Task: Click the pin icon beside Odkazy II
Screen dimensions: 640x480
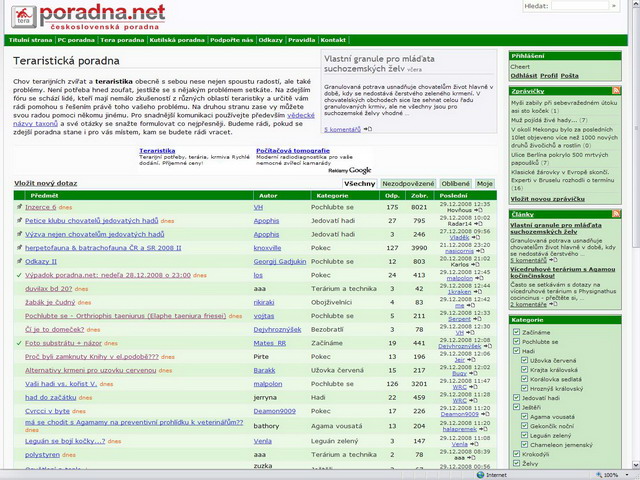Action: tap(19, 260)
